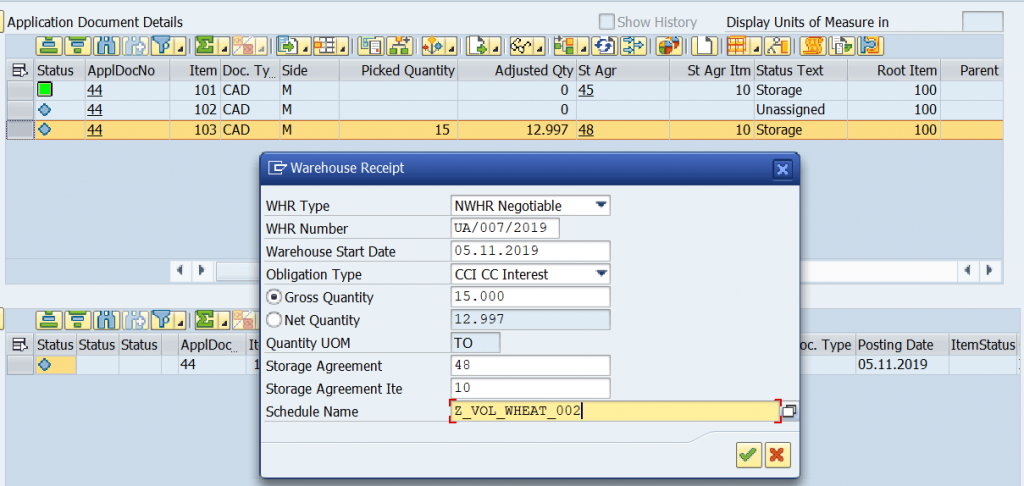This screenshot has height=486, width=1024.
Task: Click the blue split arrows icon
Action: click(632, 46)
